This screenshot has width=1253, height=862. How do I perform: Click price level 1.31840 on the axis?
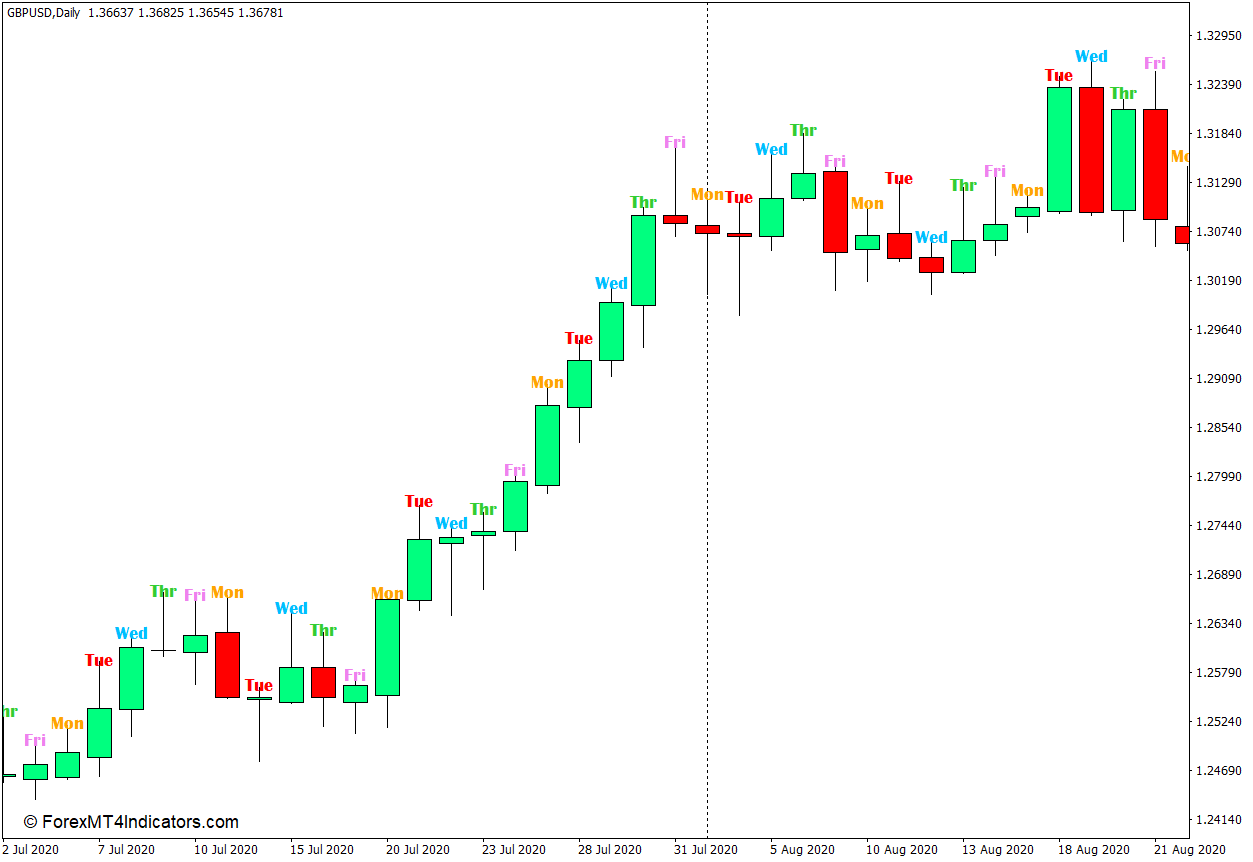click(1218, 134)
